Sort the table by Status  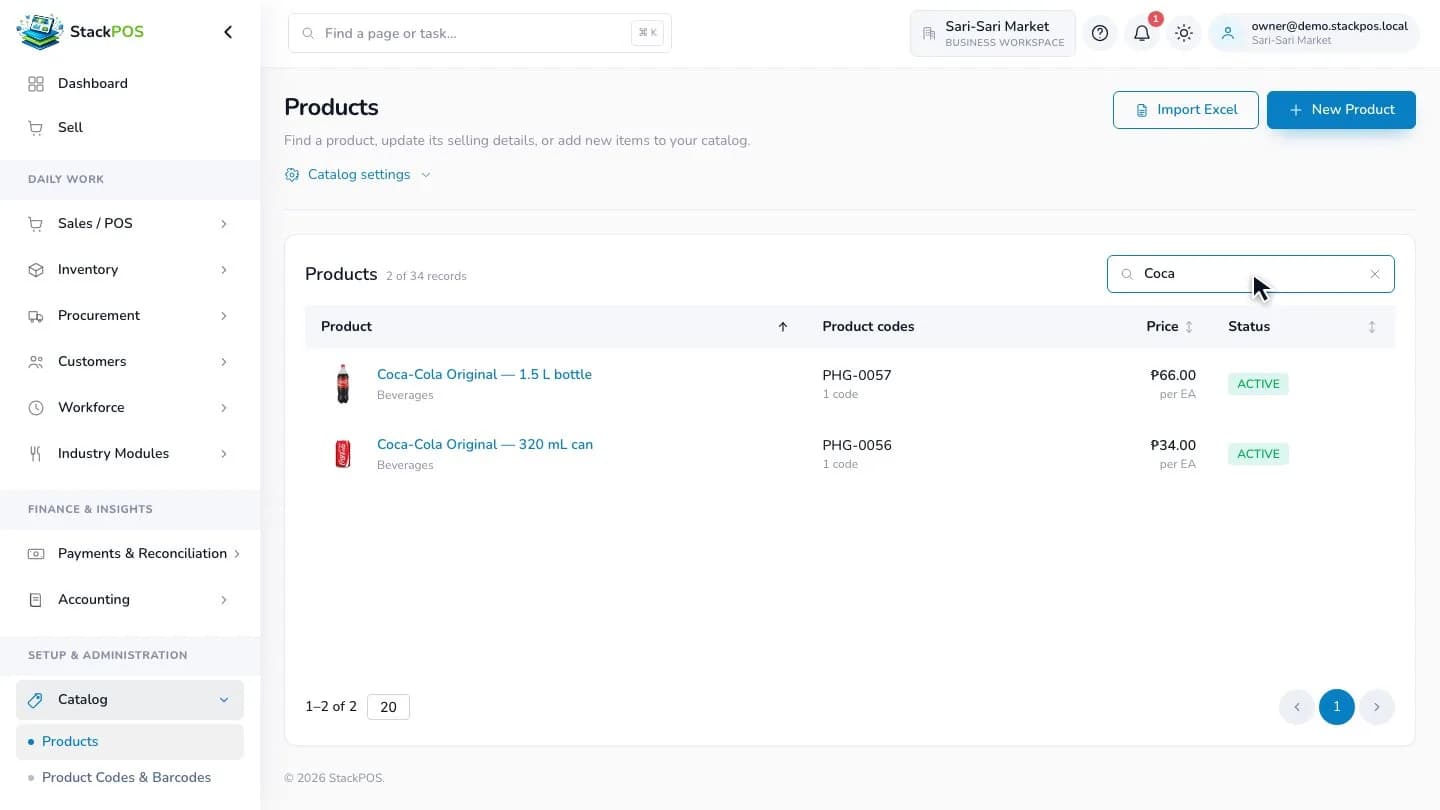[1372, 327]
